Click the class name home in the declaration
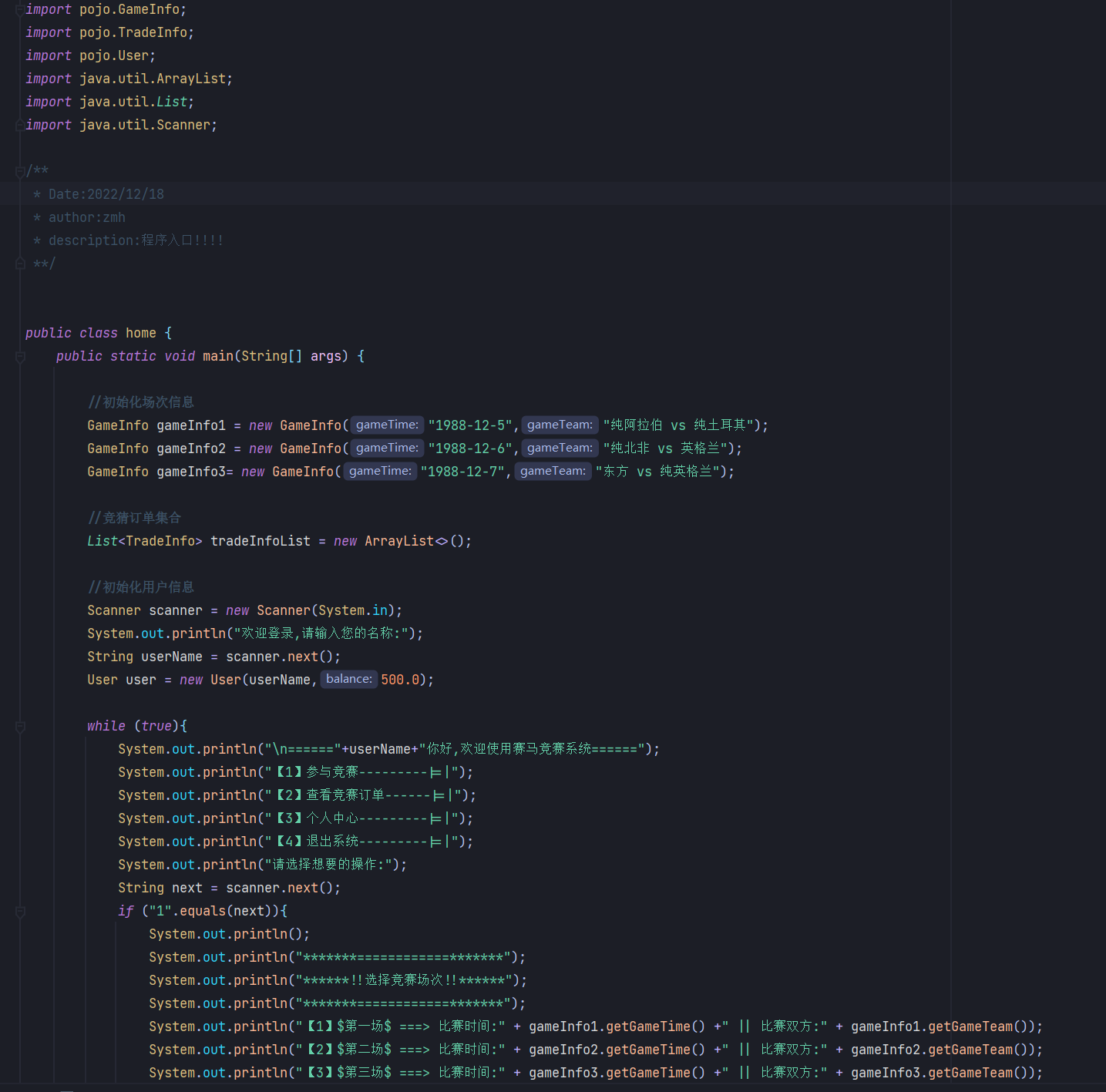The image size is (1106, 1092). pyautogui.click(x=141, y=333)
